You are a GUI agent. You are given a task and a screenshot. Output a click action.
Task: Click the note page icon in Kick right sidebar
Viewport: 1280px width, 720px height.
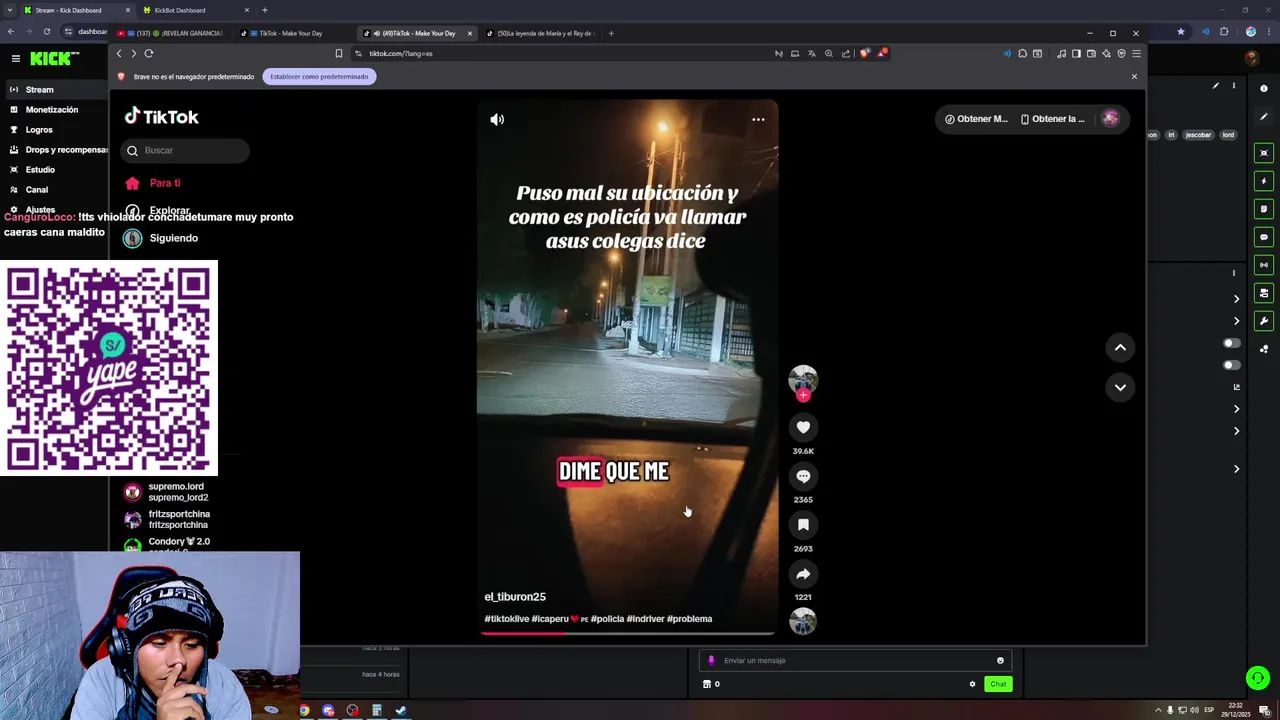click(1264, 209)
